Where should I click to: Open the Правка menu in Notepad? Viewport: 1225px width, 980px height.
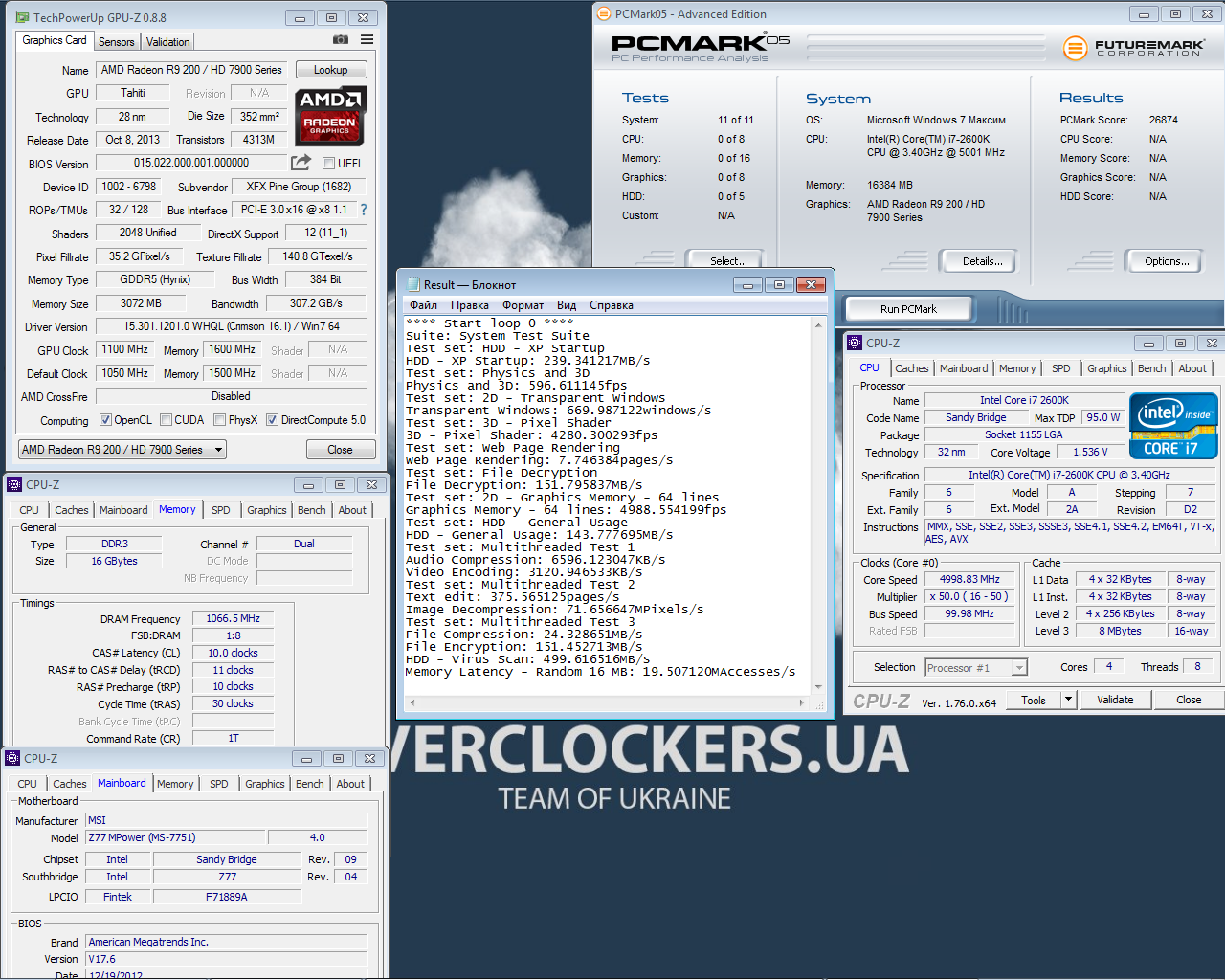tap(470, 305)
